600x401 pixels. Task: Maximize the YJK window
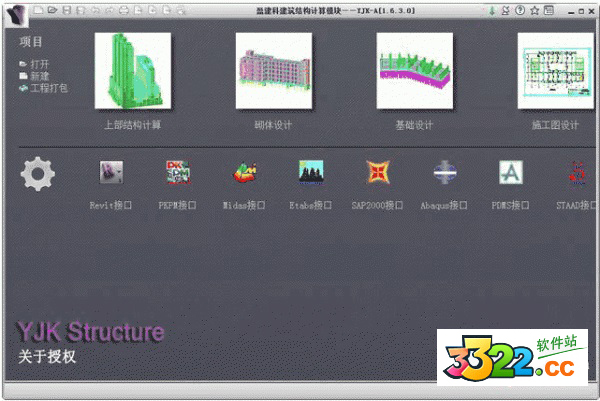(x=581, y=11)
